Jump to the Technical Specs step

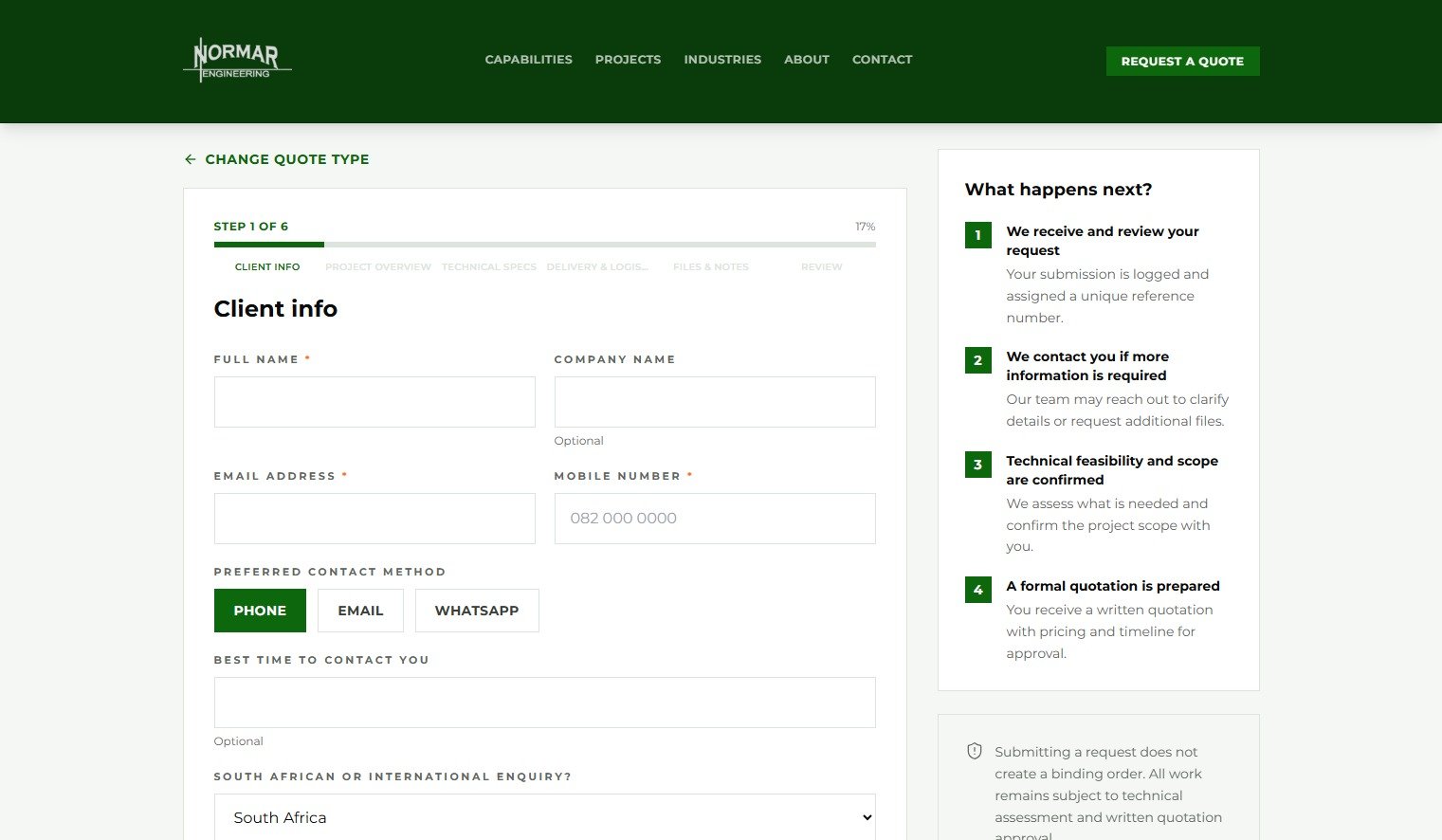(489, 267)
